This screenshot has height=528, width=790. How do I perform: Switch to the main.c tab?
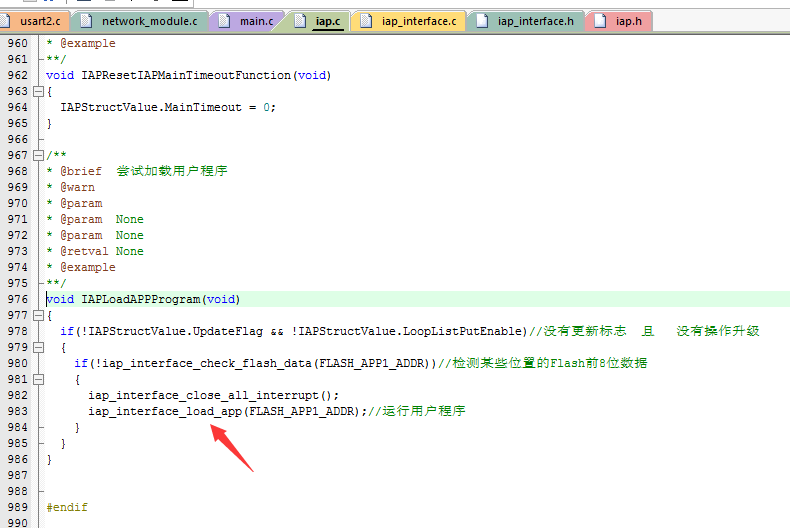coord(249,21)
